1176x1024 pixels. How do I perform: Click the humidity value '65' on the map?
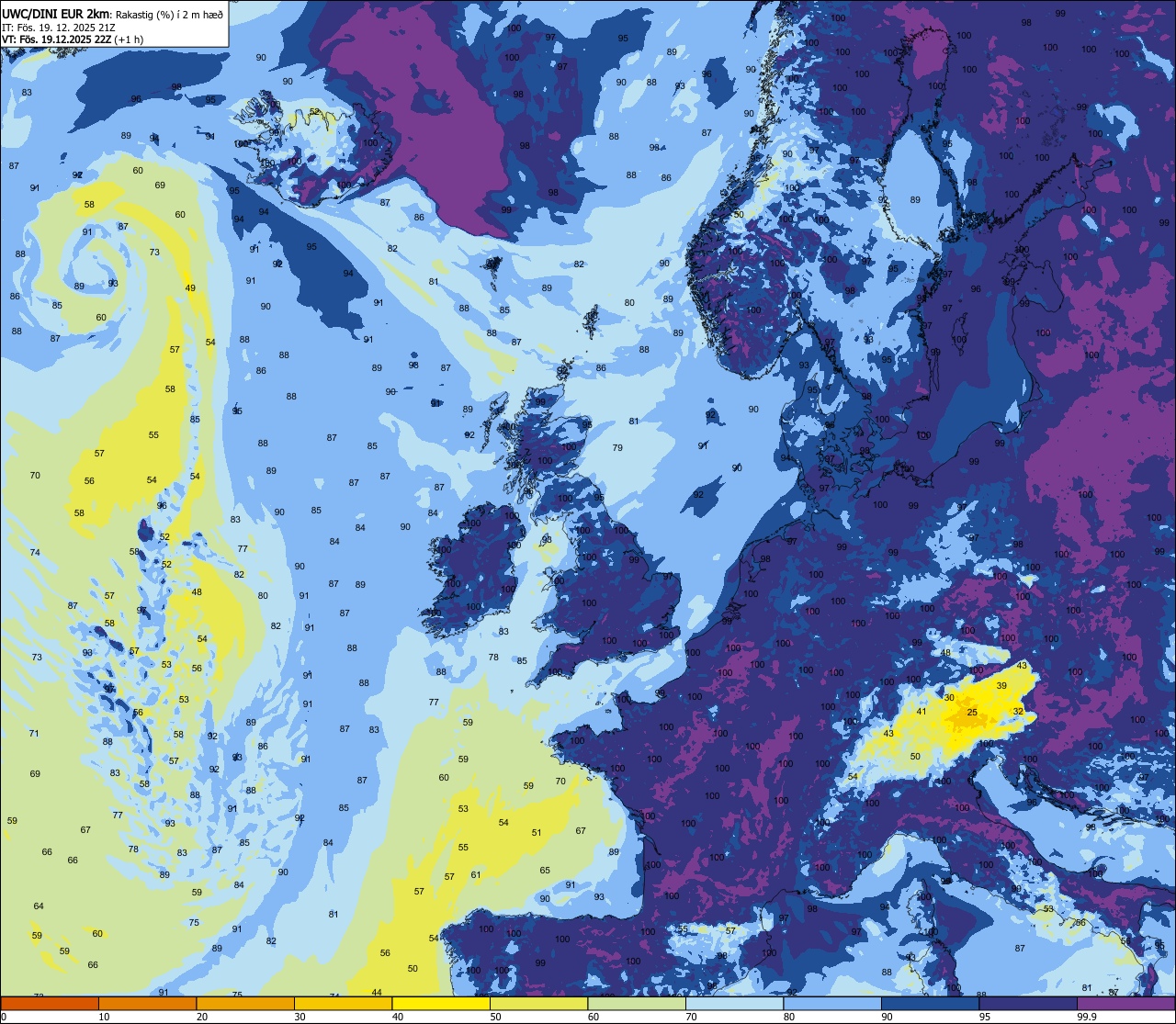pos(545,871)
